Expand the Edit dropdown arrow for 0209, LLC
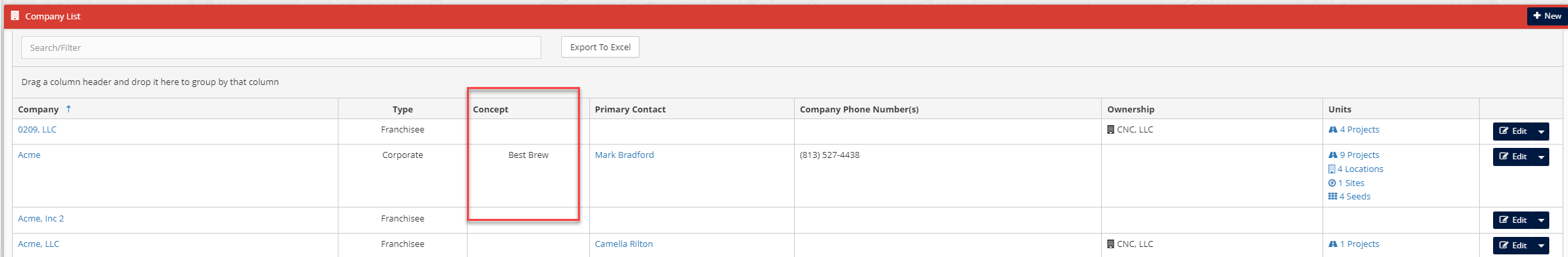Image resolution: width=1568 pixels, height=257 pixels. pos(1541,131)
